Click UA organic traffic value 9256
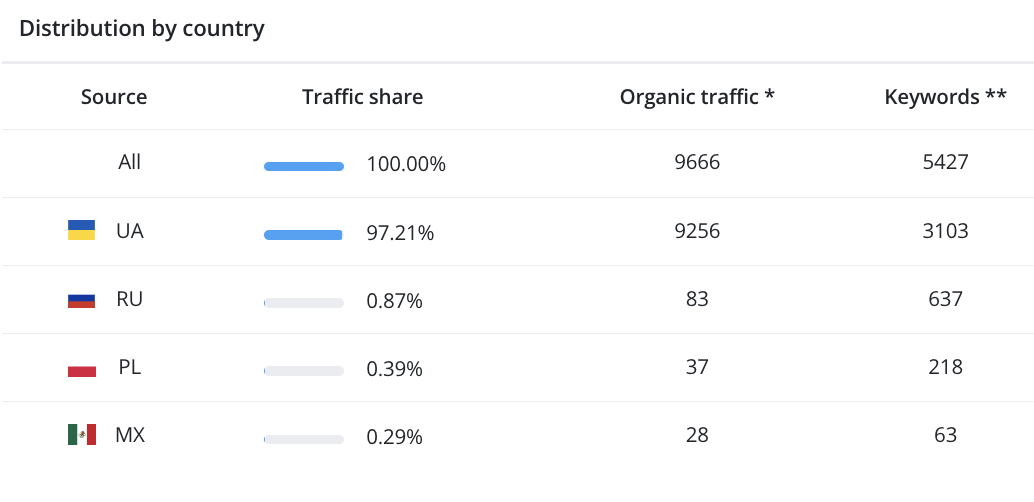This screenshot has height=502, width=1034. [697, 231]
